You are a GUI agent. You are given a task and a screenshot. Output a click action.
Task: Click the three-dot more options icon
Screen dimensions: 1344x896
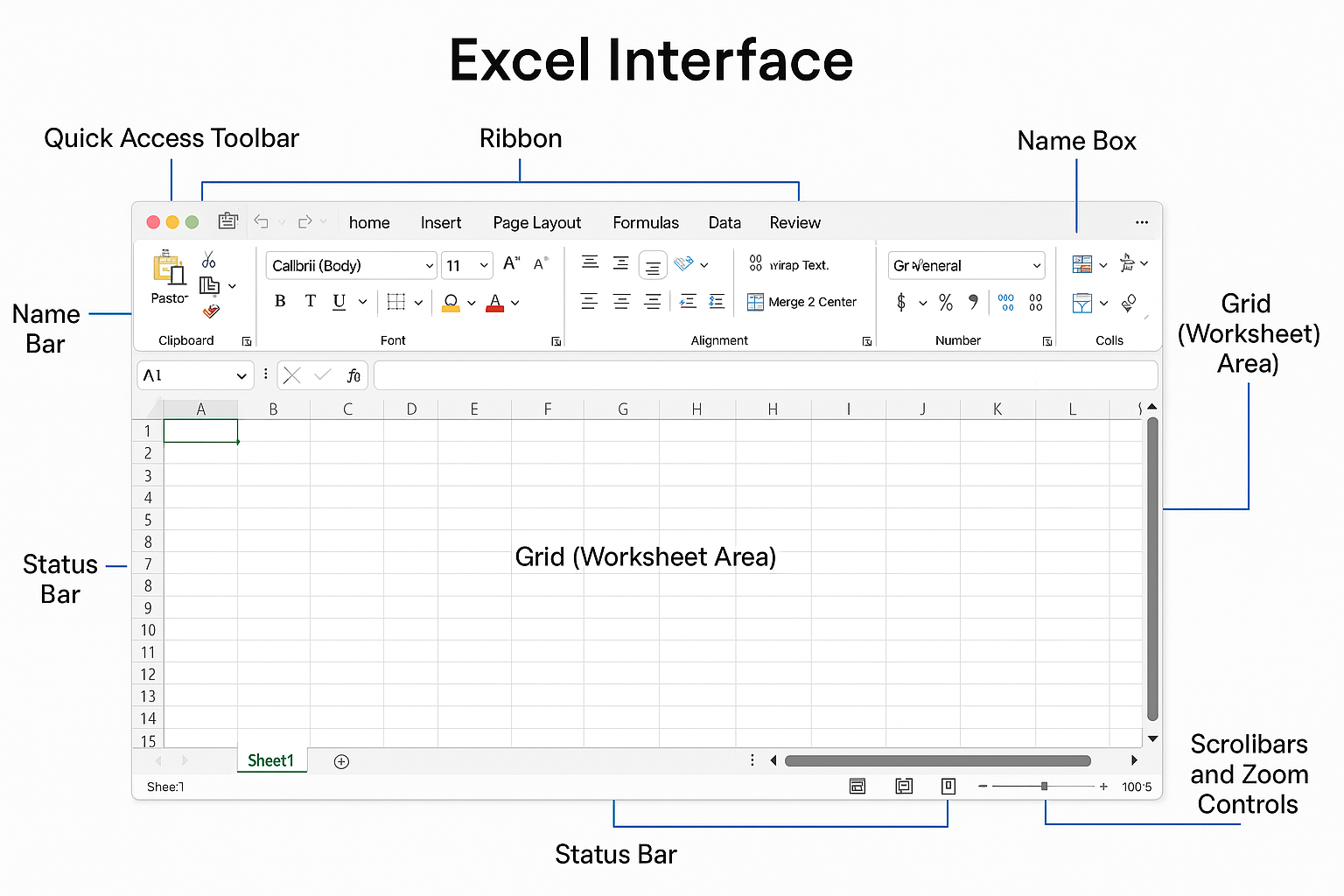coord(1142,222)
